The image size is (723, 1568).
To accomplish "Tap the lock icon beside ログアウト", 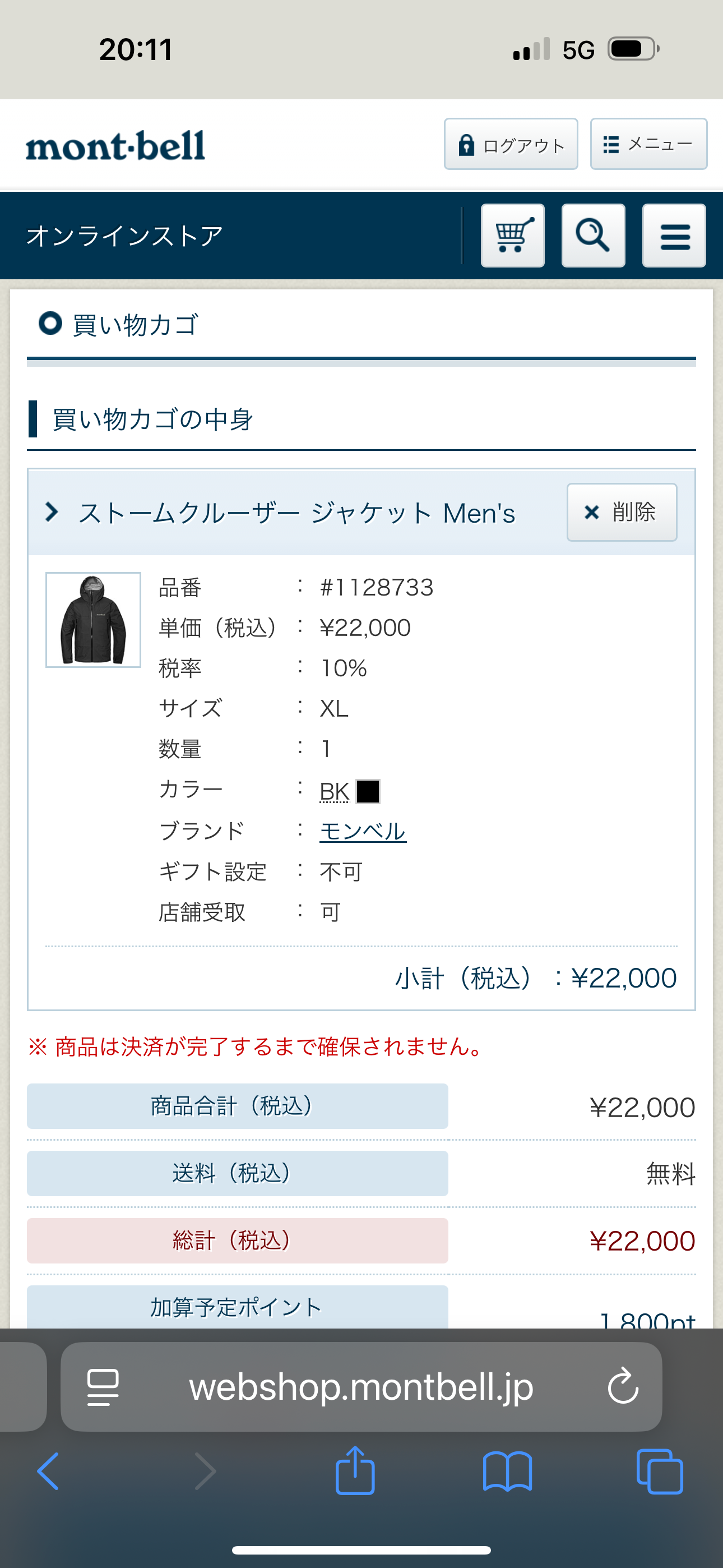I will point(466,144).
